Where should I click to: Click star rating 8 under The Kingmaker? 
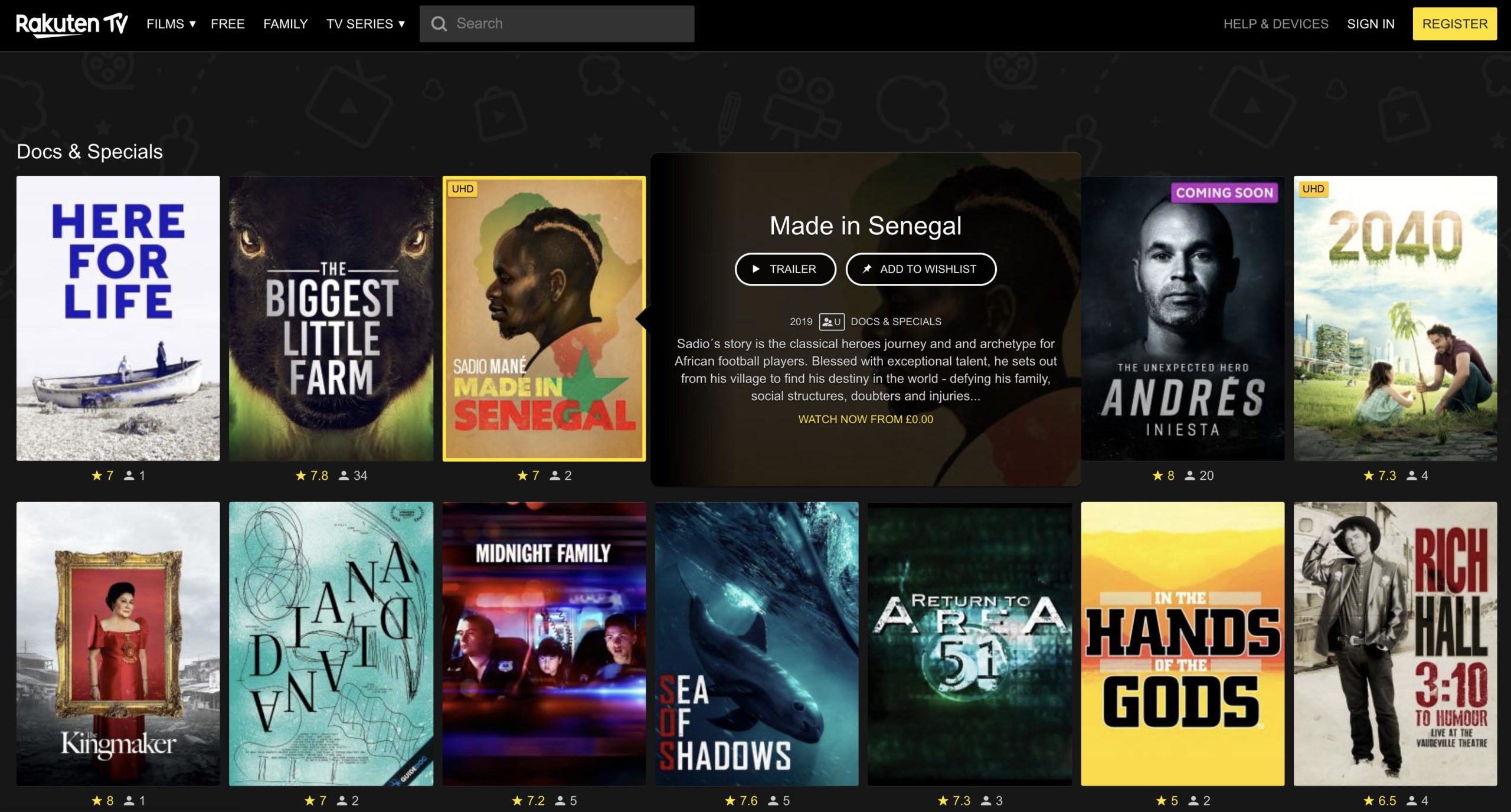pyautogui.click(x=103, y=801)
